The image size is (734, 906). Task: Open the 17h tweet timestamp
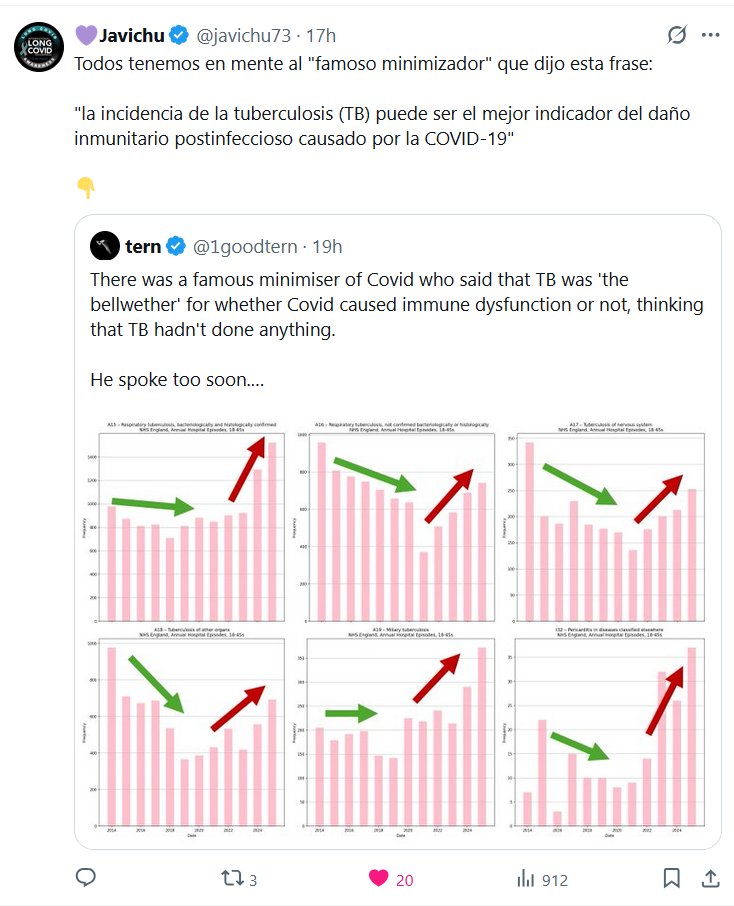pyautogui.click(x=321, y=36)
